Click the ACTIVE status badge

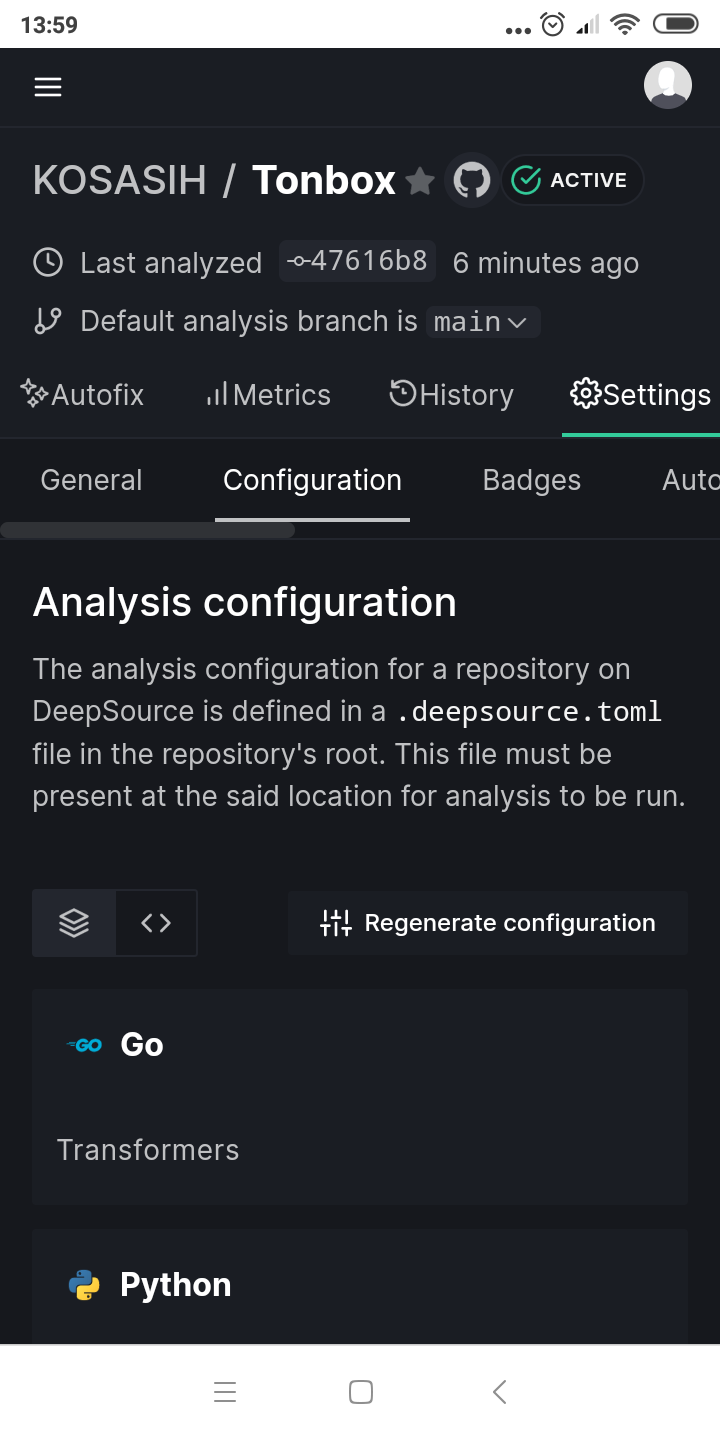(x=572, y=181)
